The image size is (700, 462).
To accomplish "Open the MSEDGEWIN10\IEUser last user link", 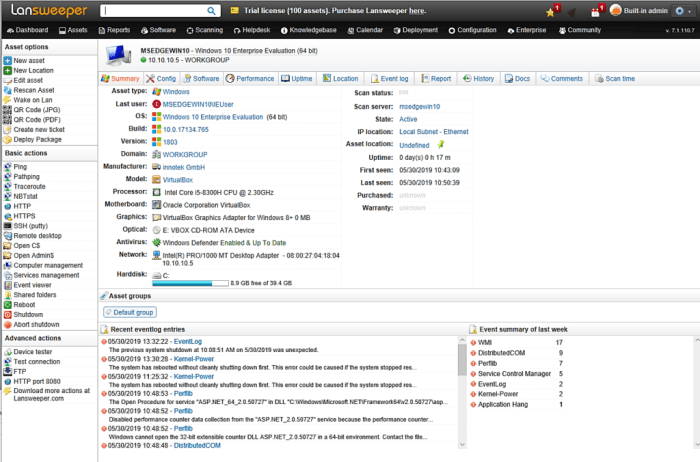I will (198, 104).
